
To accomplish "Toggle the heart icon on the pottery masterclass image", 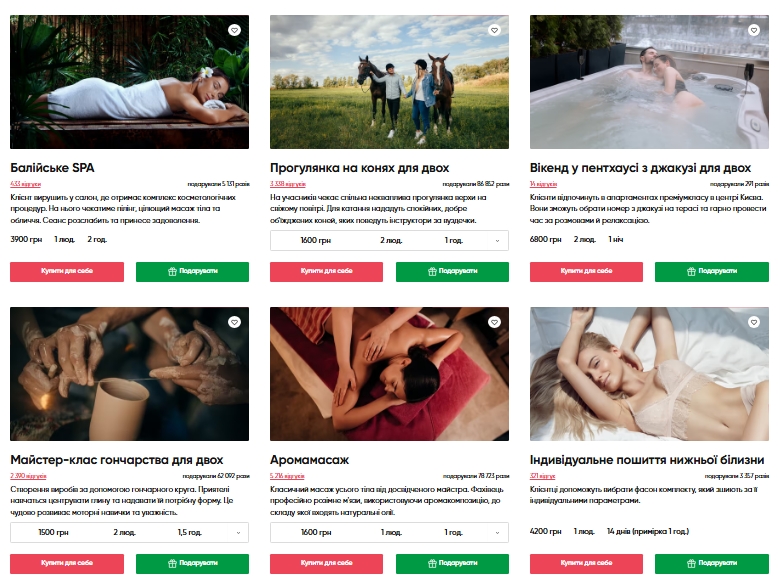I will click(x=234, y=322).
